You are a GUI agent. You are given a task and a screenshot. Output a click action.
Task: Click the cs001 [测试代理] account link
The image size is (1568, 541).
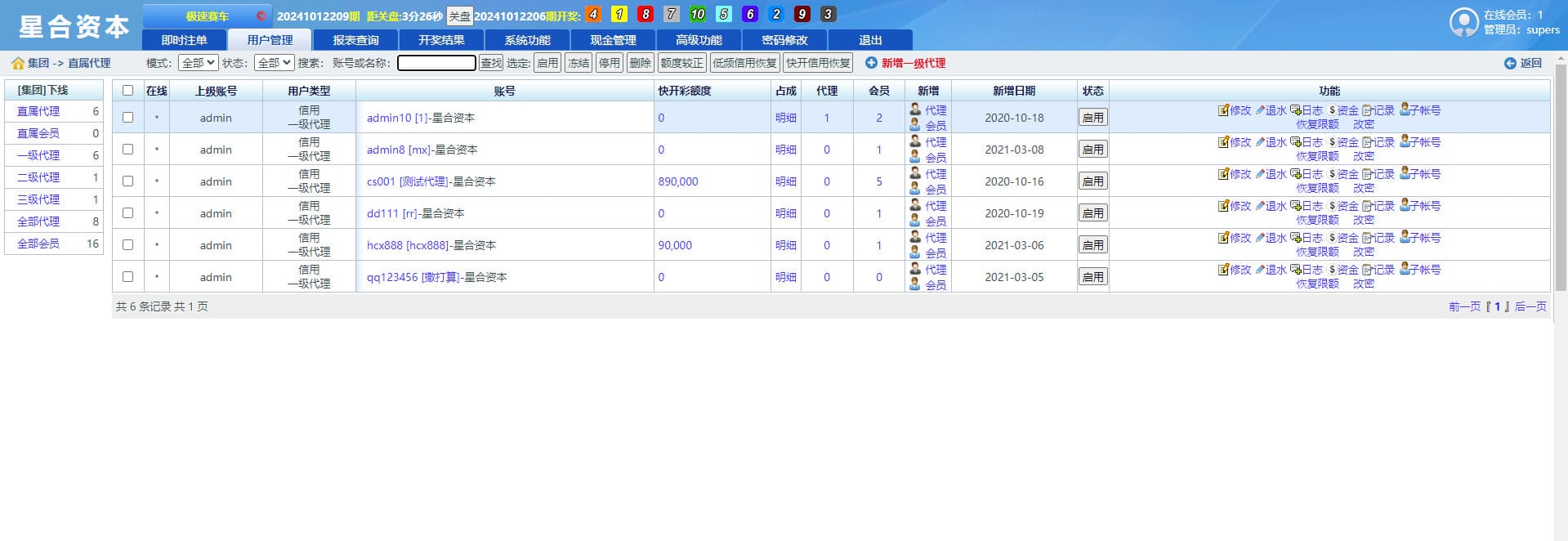point(407,181)
